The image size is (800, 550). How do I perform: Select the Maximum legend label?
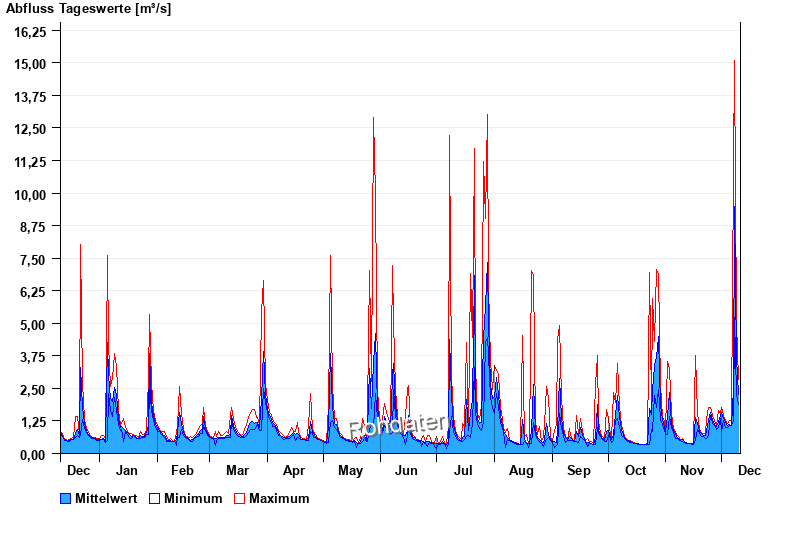(x=279, y=498)
